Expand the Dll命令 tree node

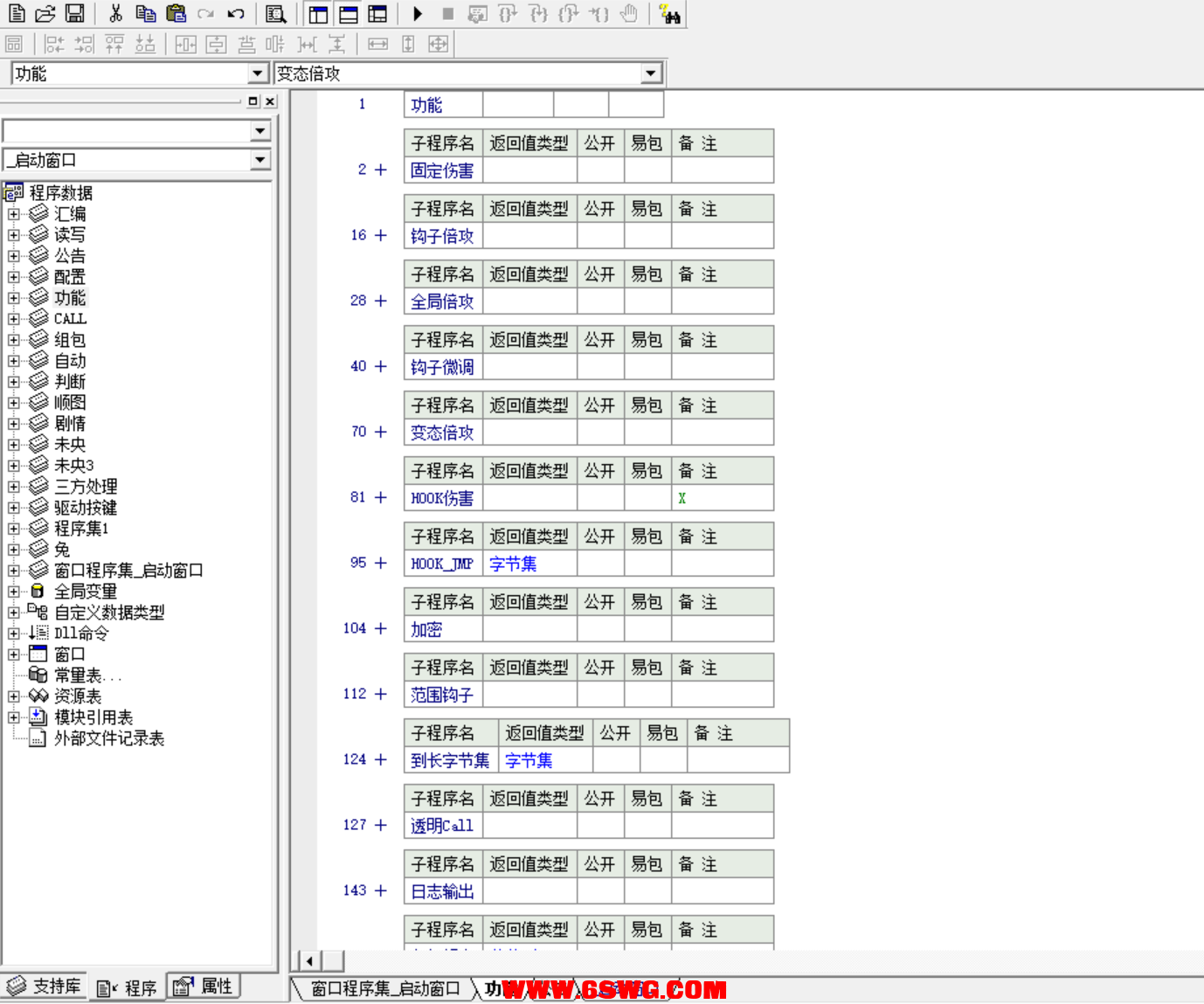[x=14, y=634]
